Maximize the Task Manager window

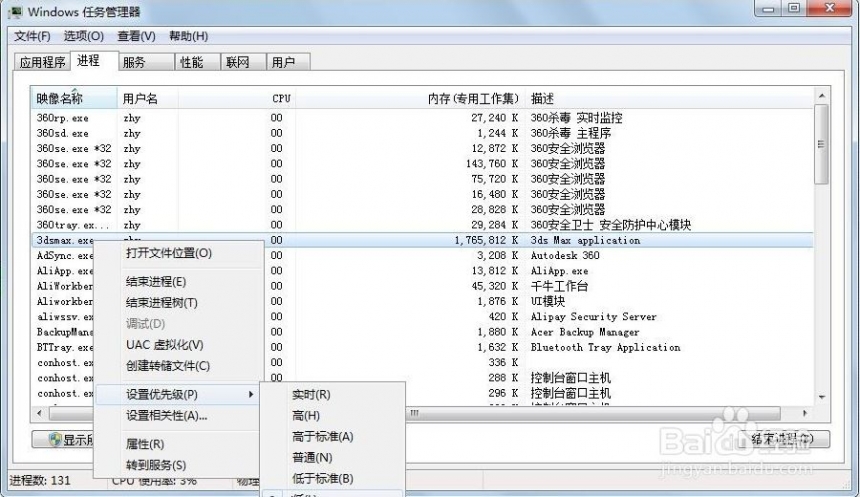795,9
